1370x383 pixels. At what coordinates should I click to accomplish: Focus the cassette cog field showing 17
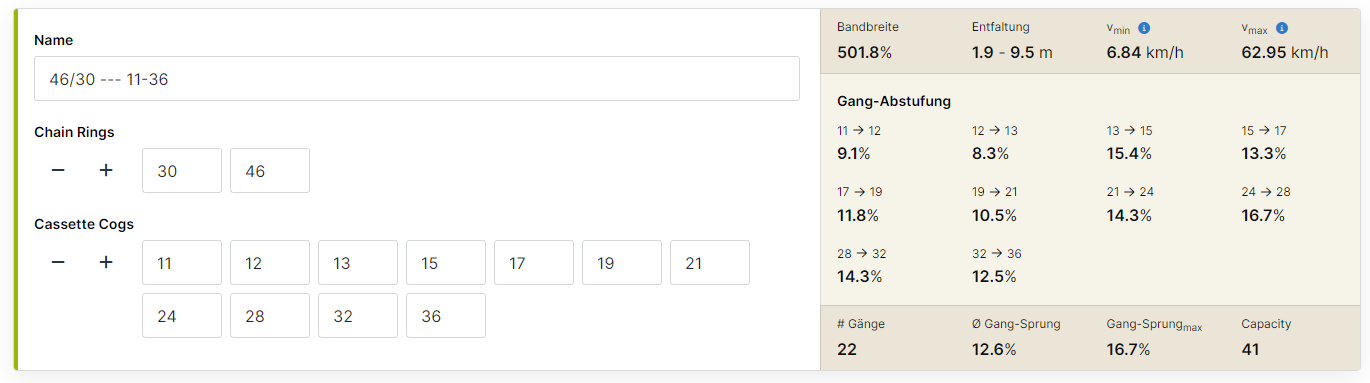pyautogui.click(x=534, y=263)
